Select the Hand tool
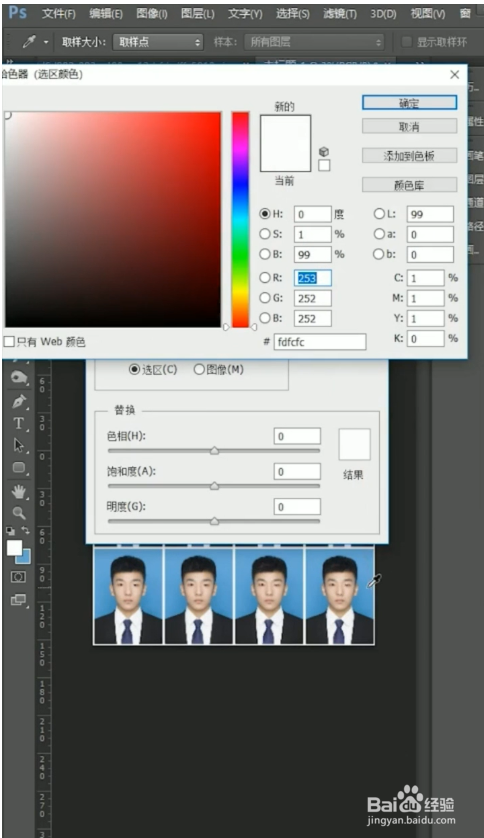484x838 pixels. [x=19, y=491]
